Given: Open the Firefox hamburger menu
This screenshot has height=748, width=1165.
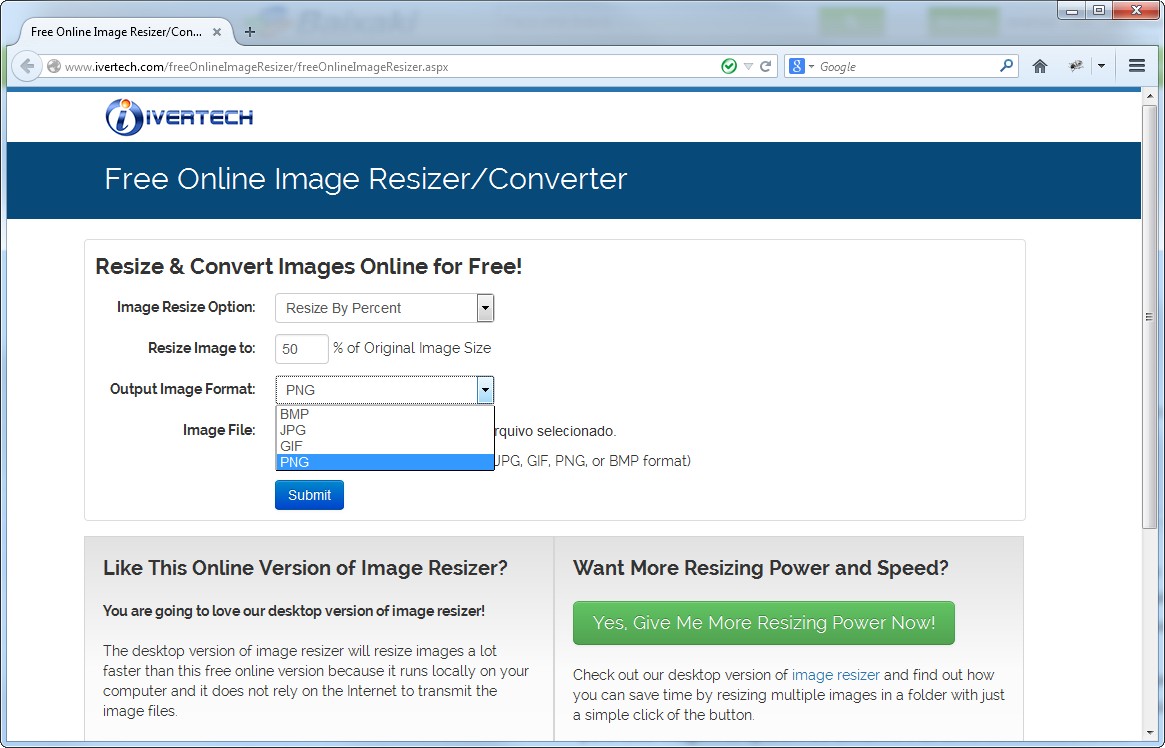Looking at the screenshot, I should click(1136, 66).
